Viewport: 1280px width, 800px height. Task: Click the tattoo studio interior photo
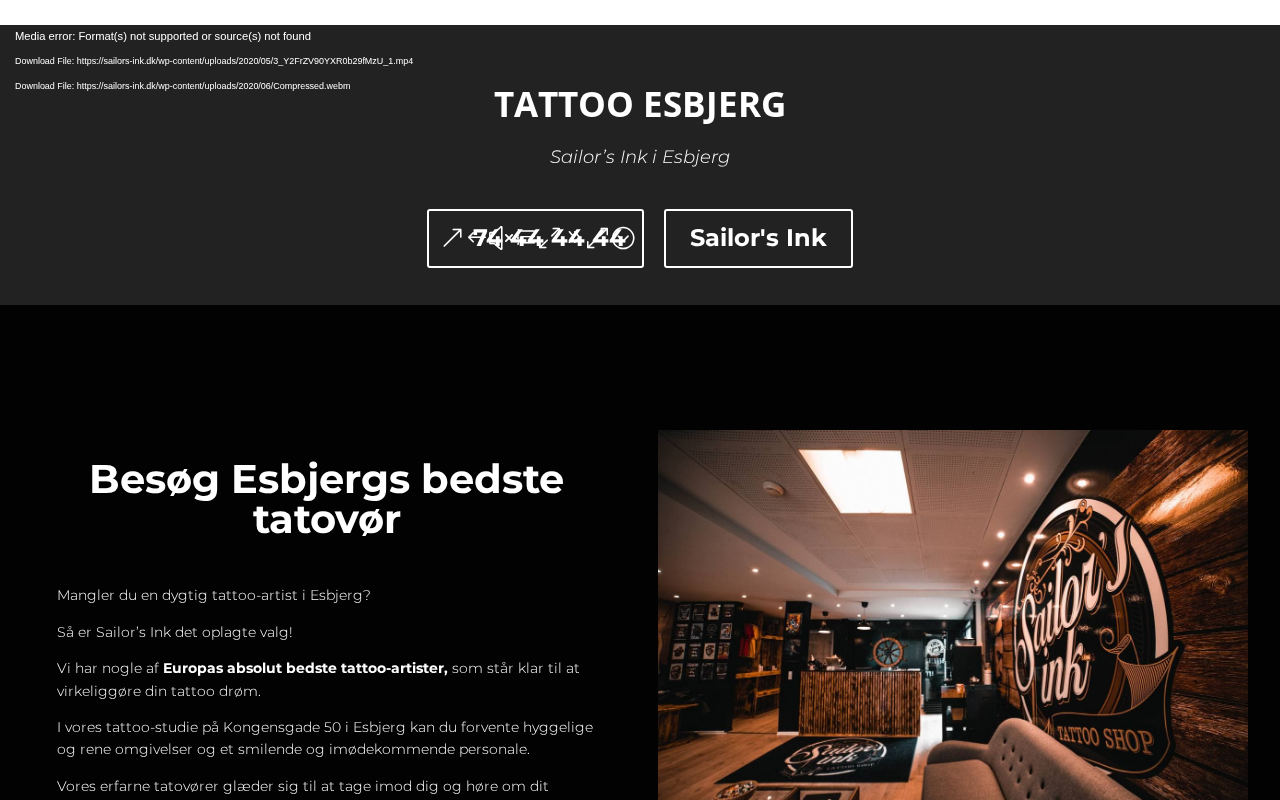click(953, 615)
